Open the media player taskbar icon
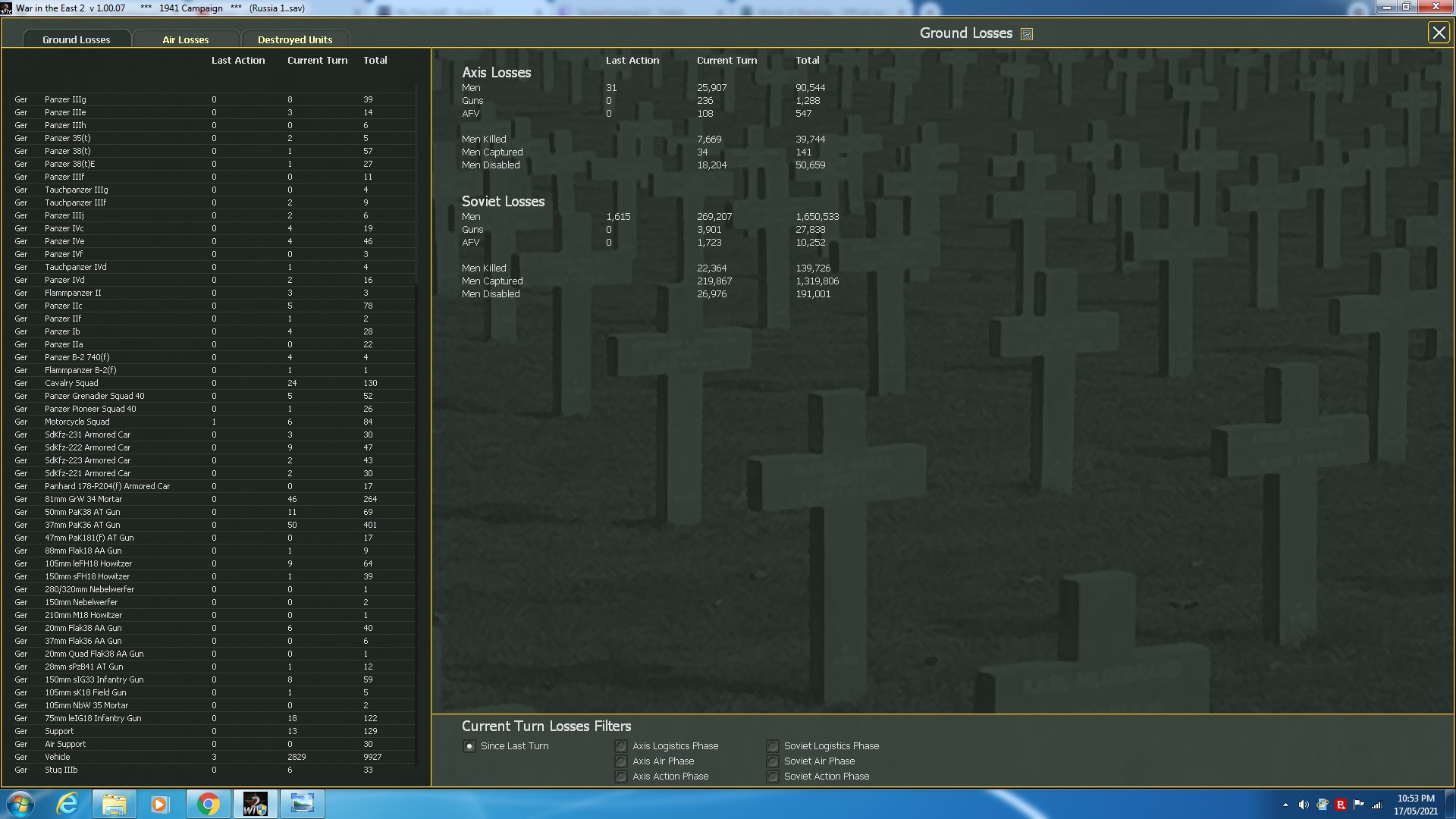Screen dimensions: 1456x819 click(159, 804)
